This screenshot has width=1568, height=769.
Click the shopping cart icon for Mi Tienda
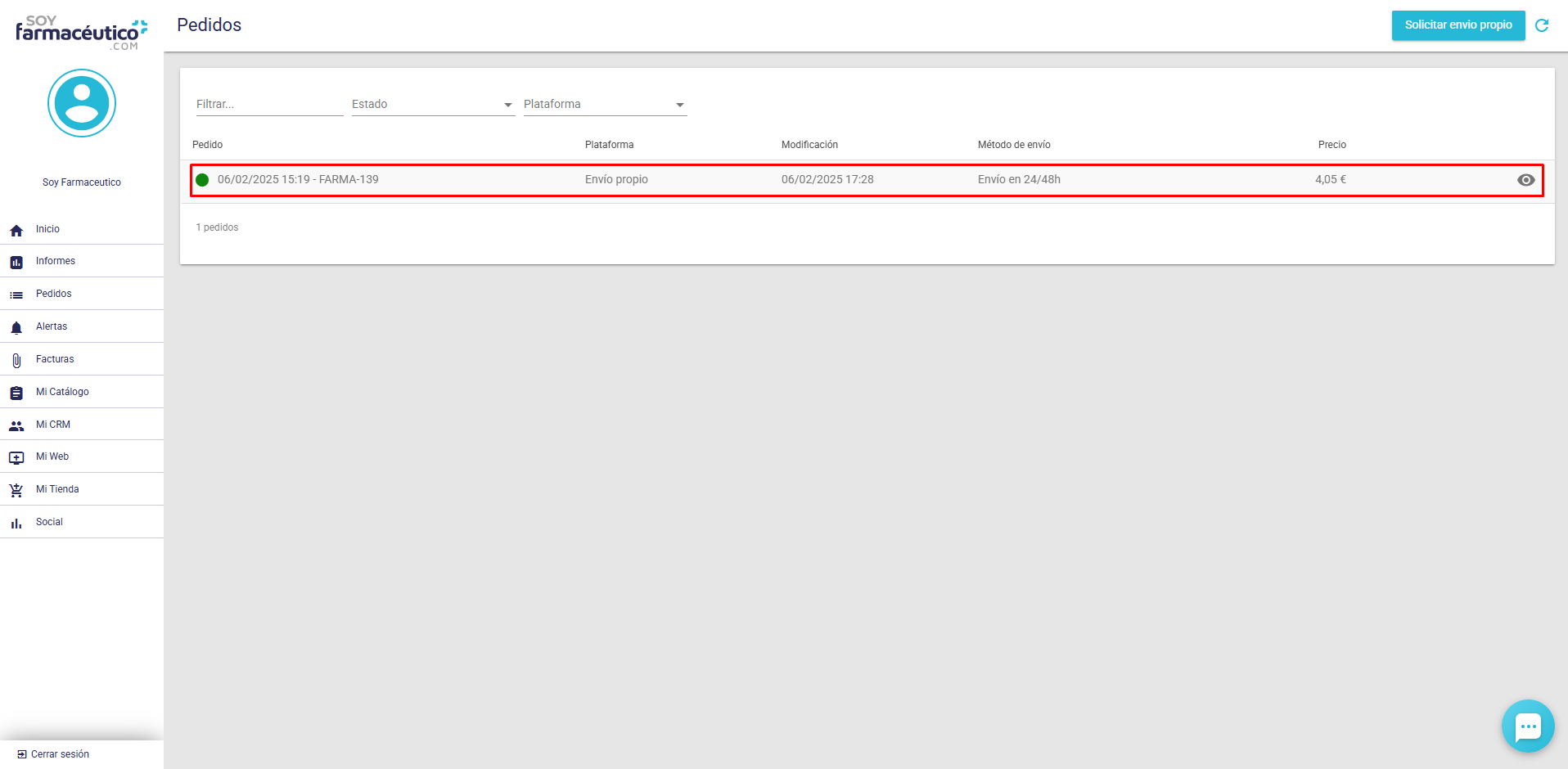(x=16, y=490)
